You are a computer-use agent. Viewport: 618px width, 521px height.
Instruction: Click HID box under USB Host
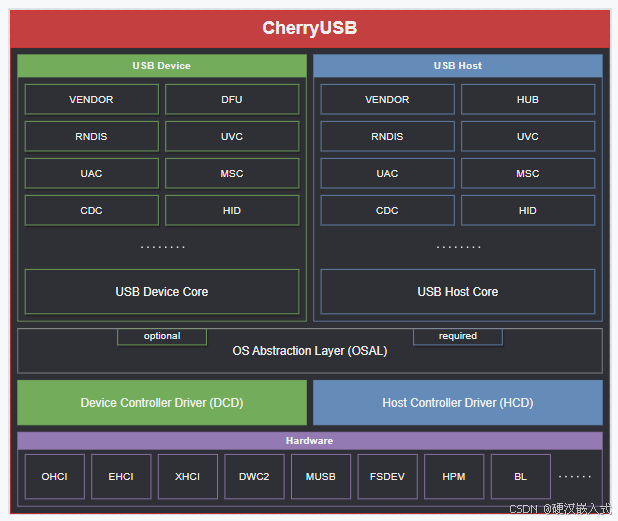pos(528,210)
